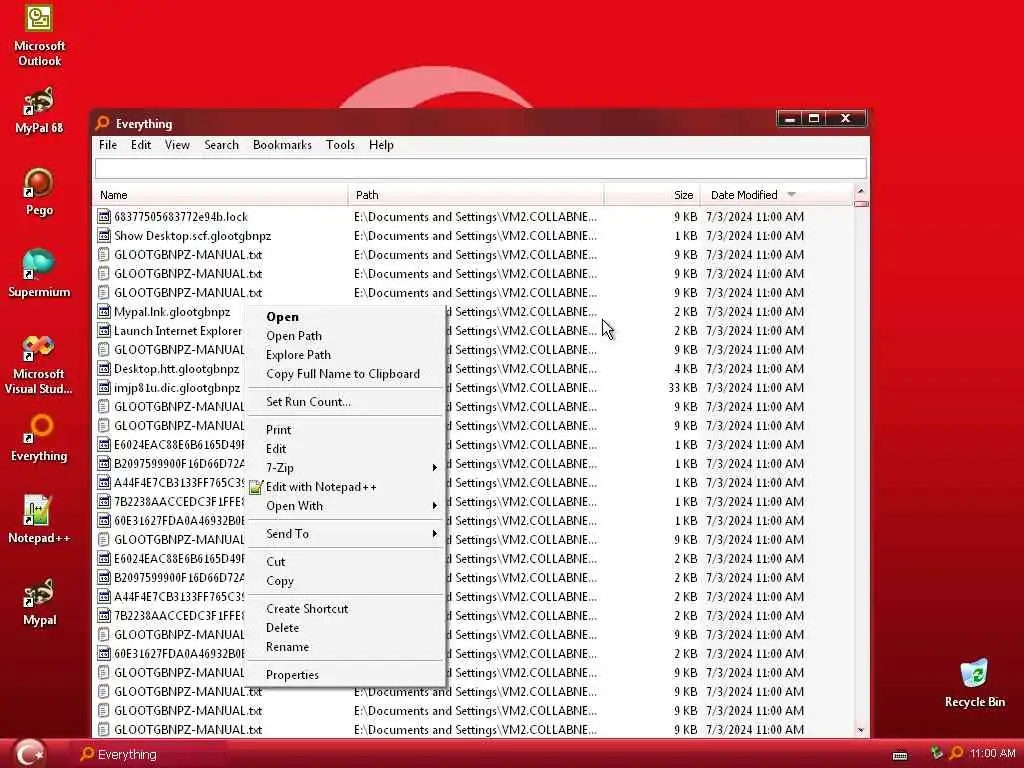The image size is (1024, 768).
Task: Open the Microsoft Outlook desktop icon
Action: (39, 35)
